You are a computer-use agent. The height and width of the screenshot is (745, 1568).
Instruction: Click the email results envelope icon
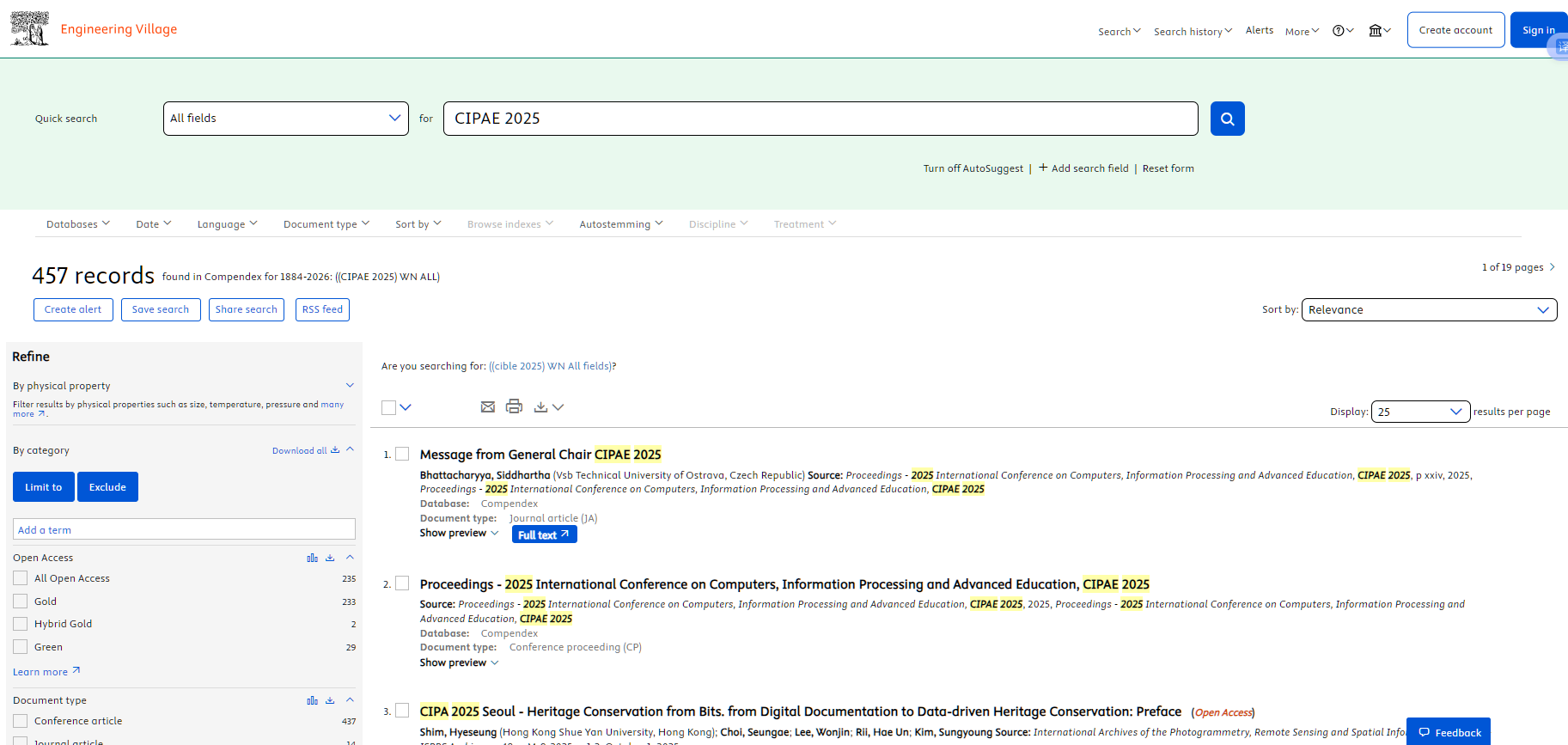(x=488, y=406)
